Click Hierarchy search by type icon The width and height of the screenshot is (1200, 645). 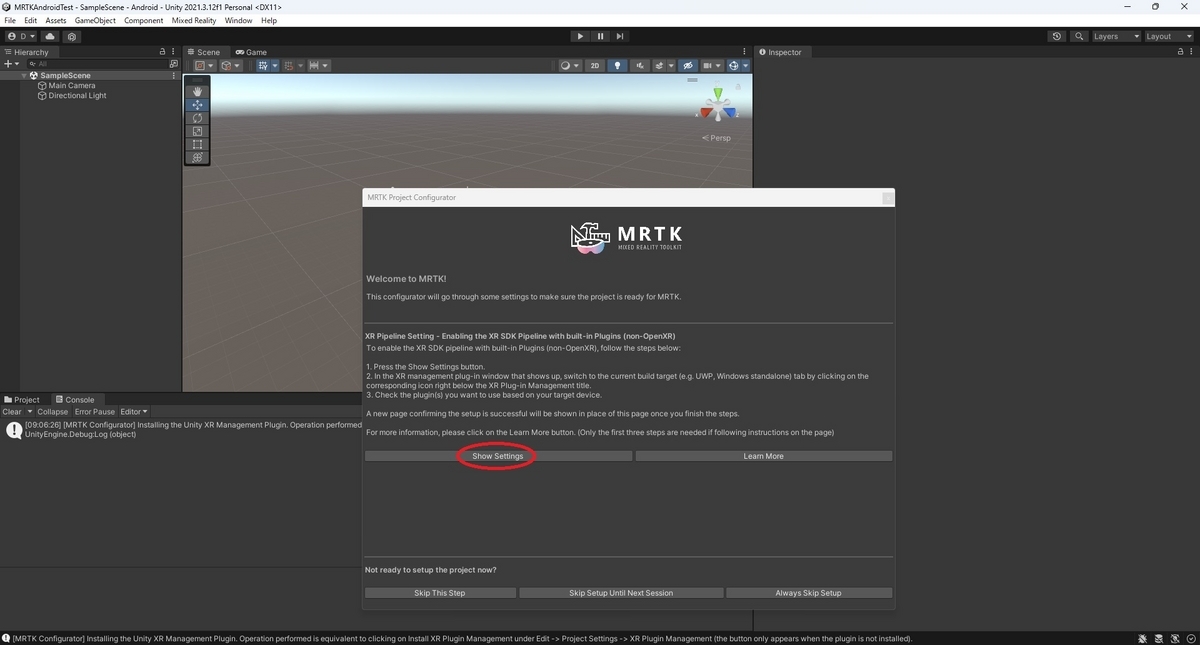[174, 63]
